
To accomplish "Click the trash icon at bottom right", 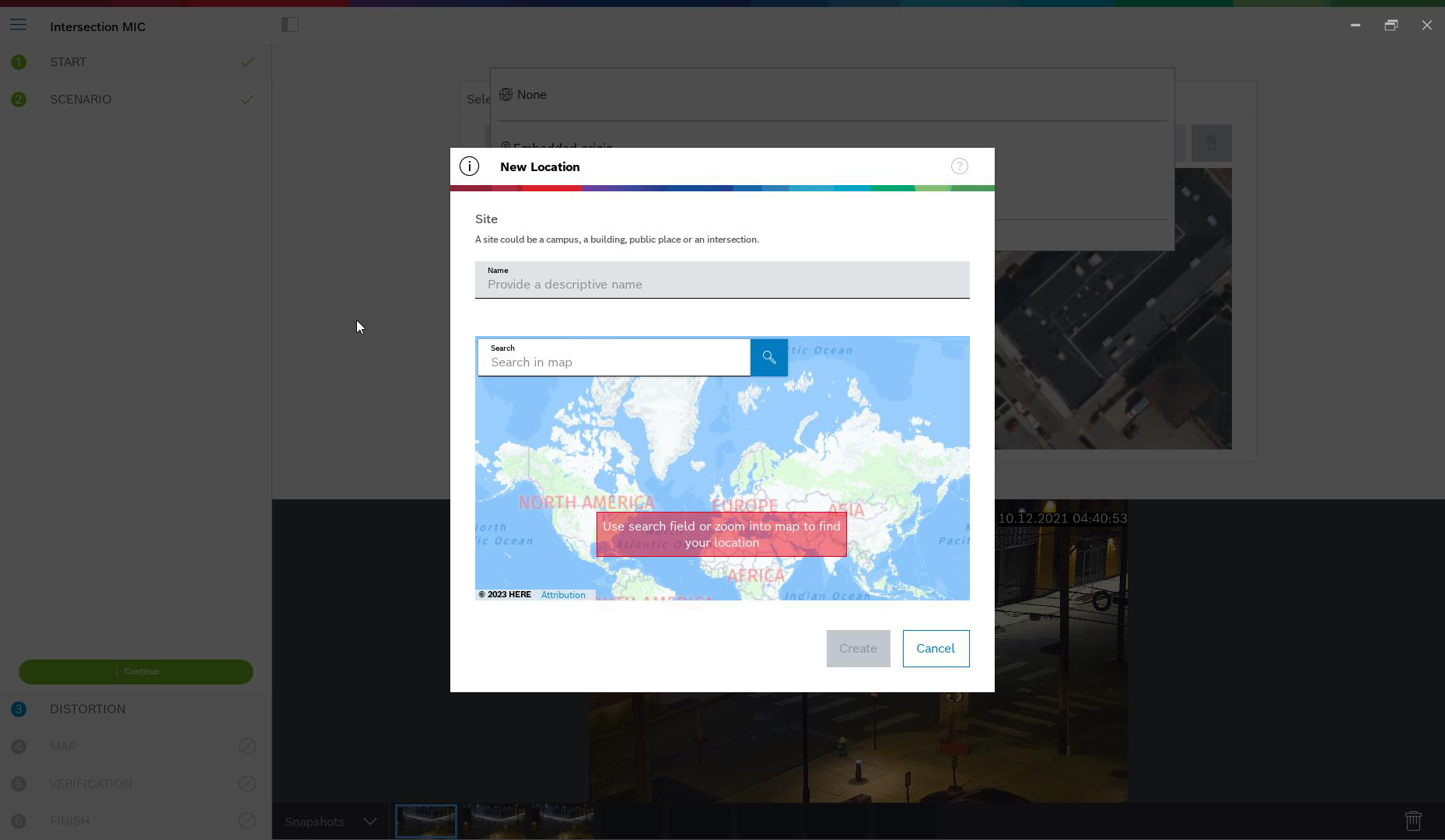I will click(x=1412, y=821).
